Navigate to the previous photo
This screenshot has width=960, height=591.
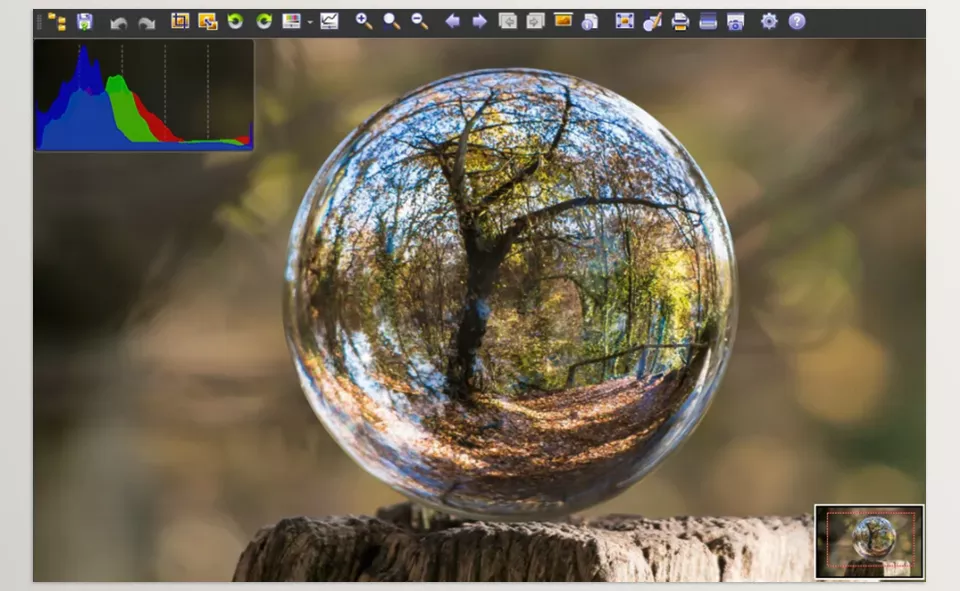[x=455, y=19]
